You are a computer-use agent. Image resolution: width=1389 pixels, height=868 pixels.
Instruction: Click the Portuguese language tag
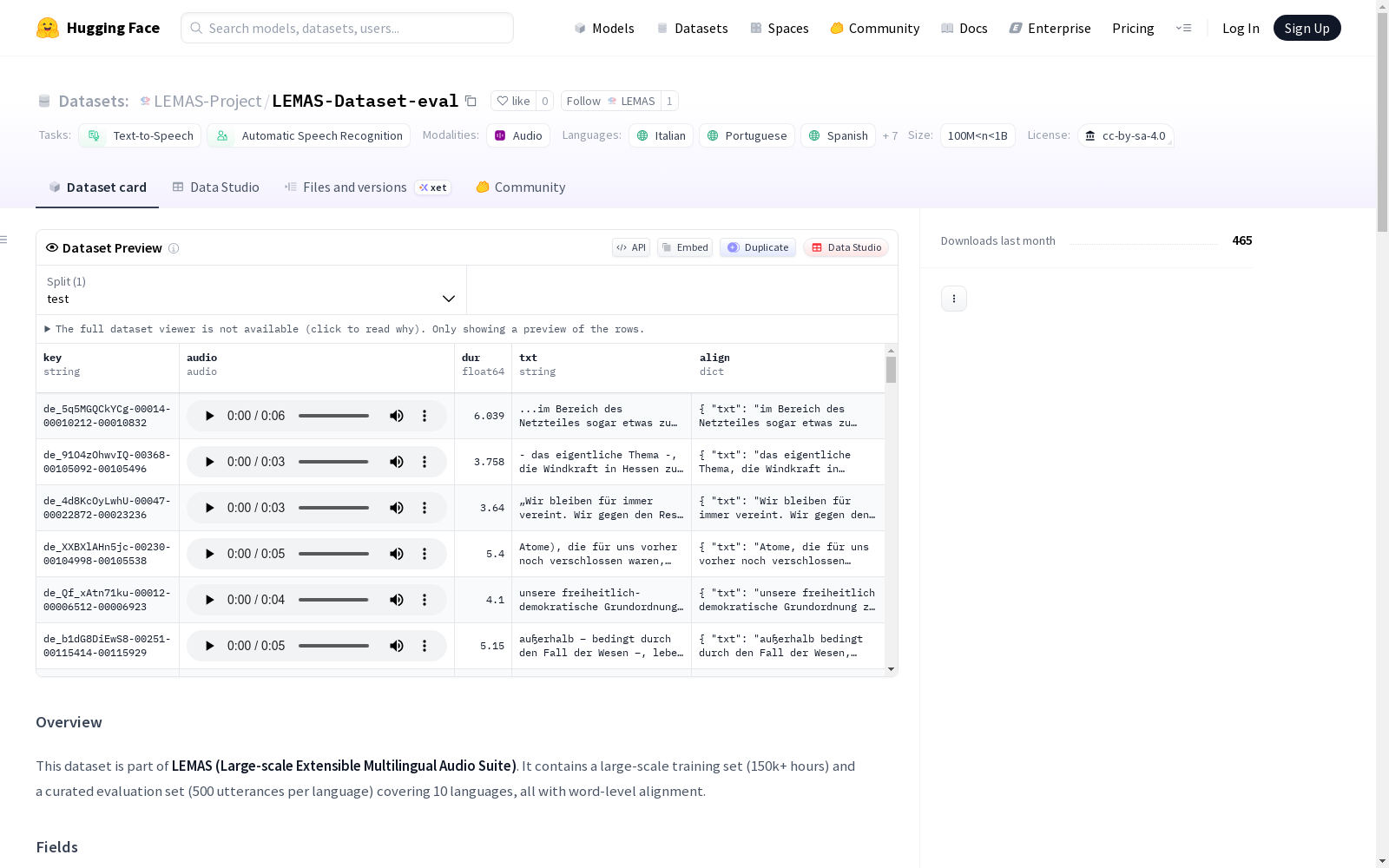coord(747,135)
